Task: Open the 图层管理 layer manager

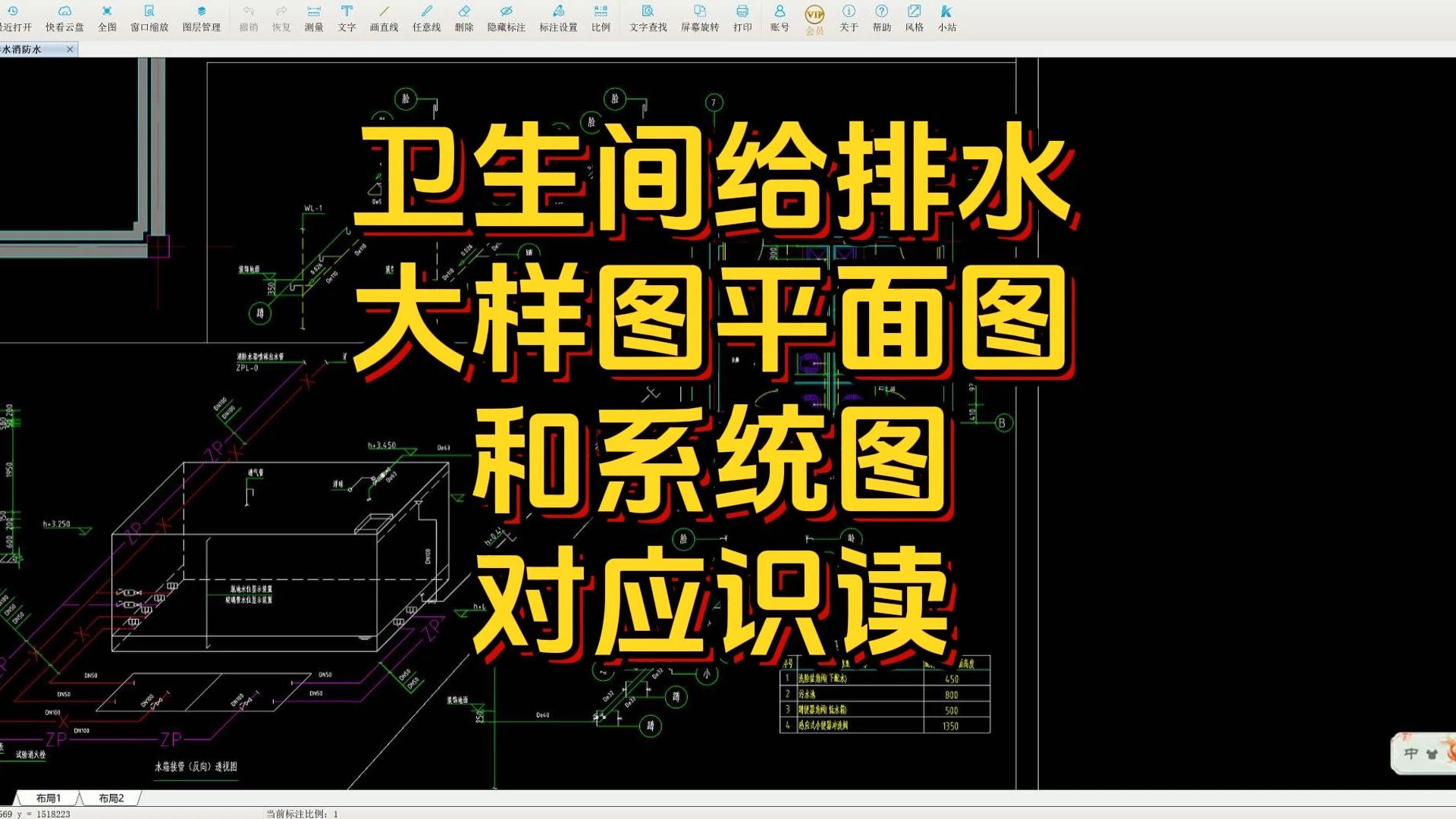Action: tap(203, 17)
